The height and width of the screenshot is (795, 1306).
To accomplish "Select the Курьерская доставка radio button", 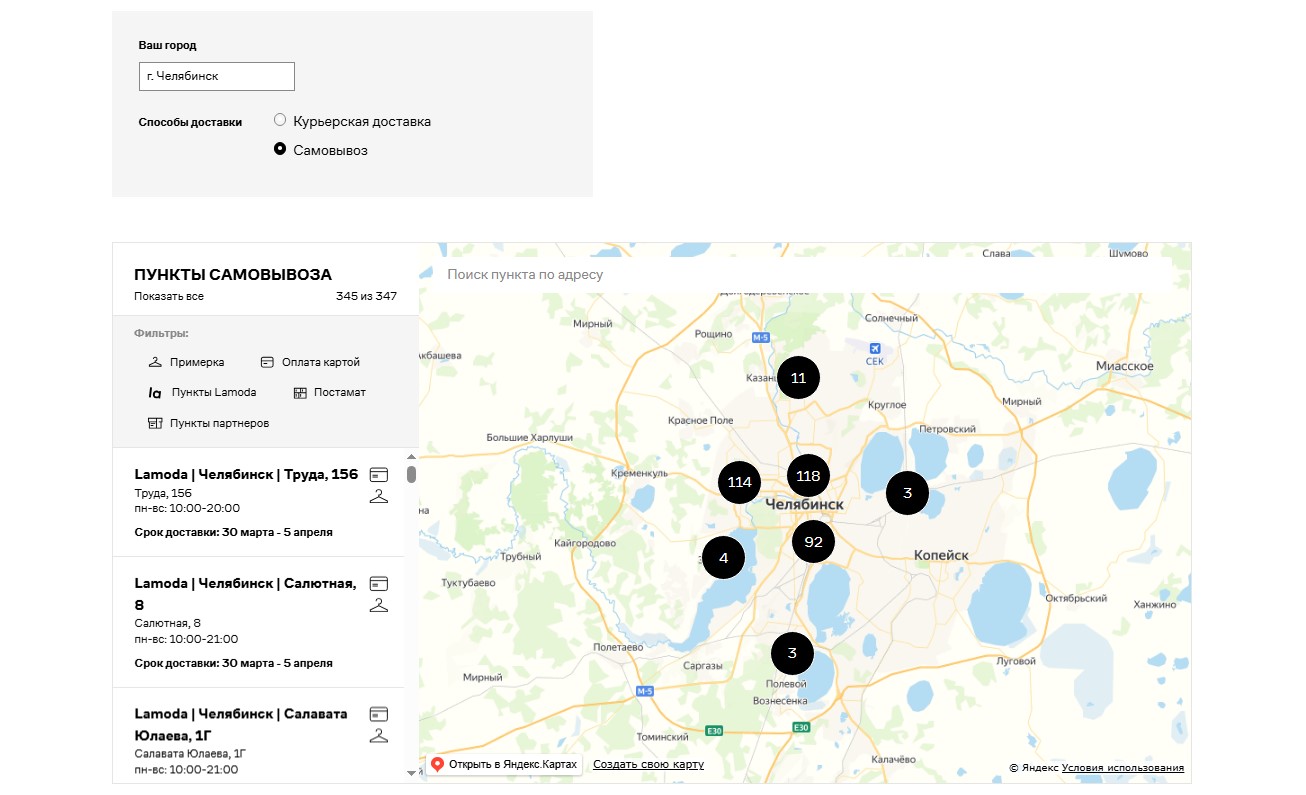I will [x=280, y=120].
